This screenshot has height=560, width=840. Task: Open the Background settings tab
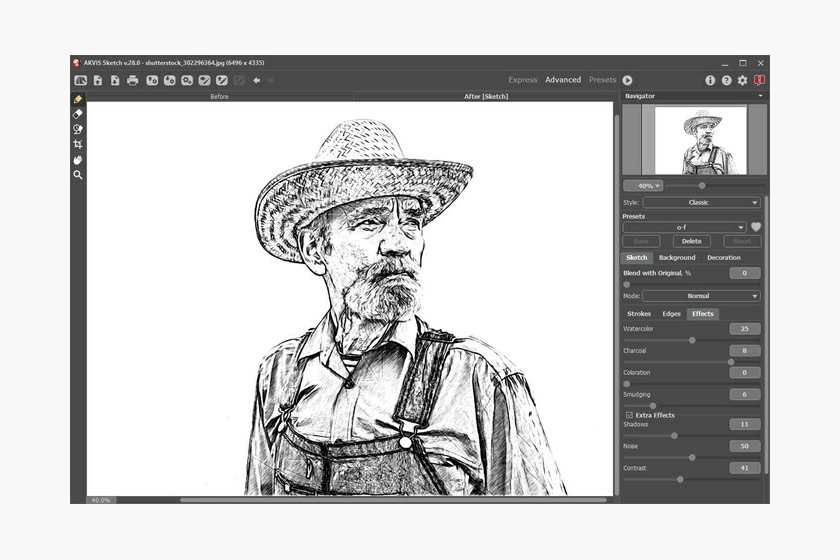pos(677,258)
